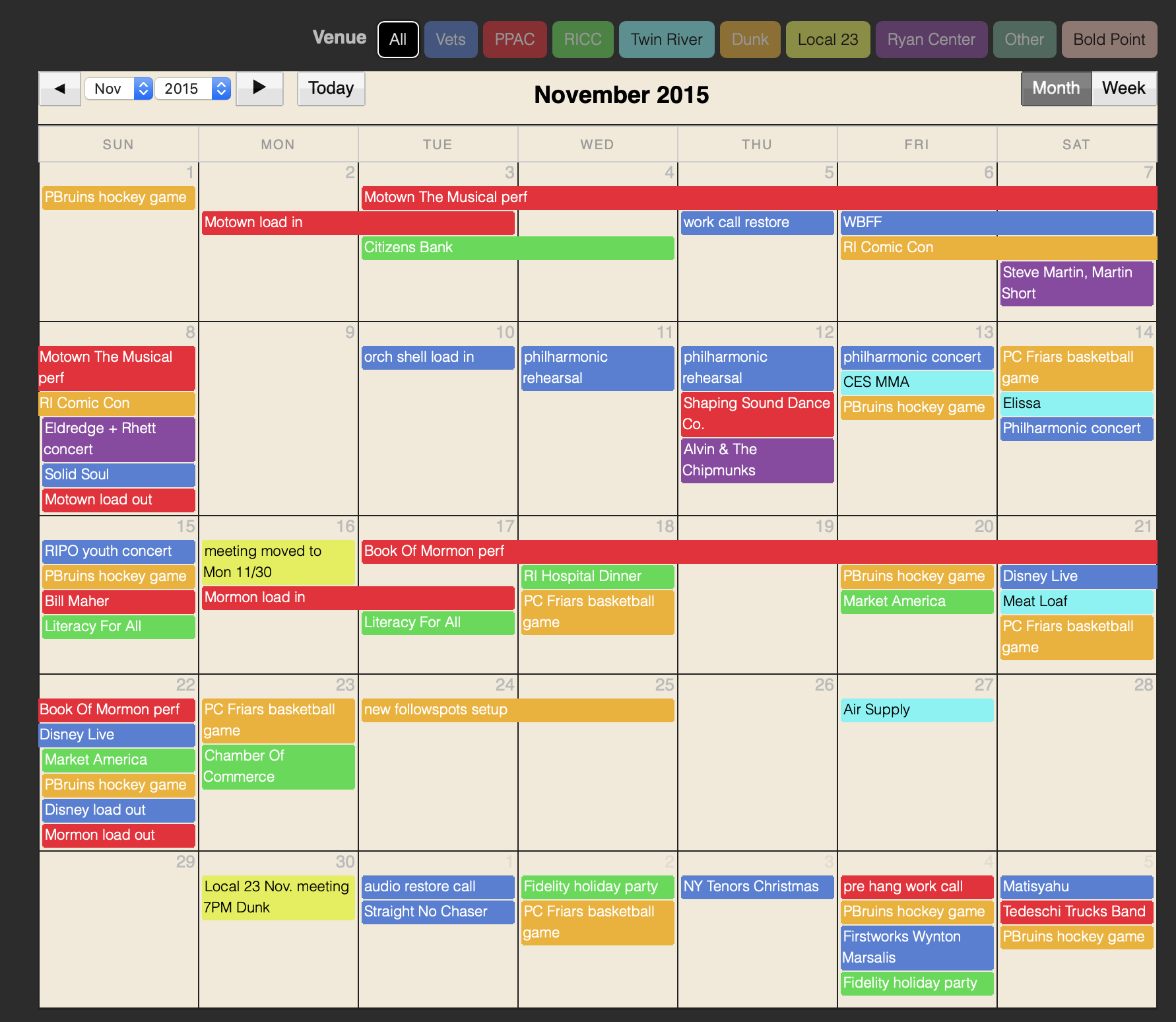Advance to next month with right arrow

coord(259,88)
